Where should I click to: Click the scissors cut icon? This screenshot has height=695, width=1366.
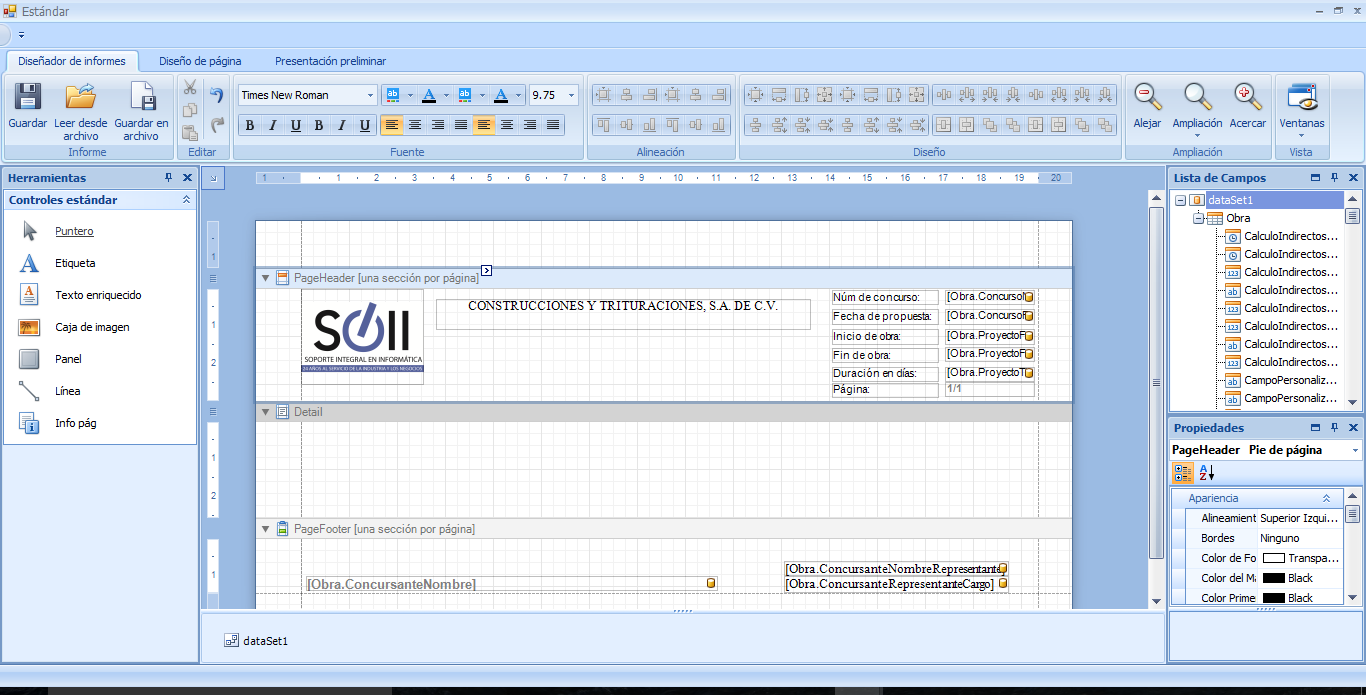point(190,87)
